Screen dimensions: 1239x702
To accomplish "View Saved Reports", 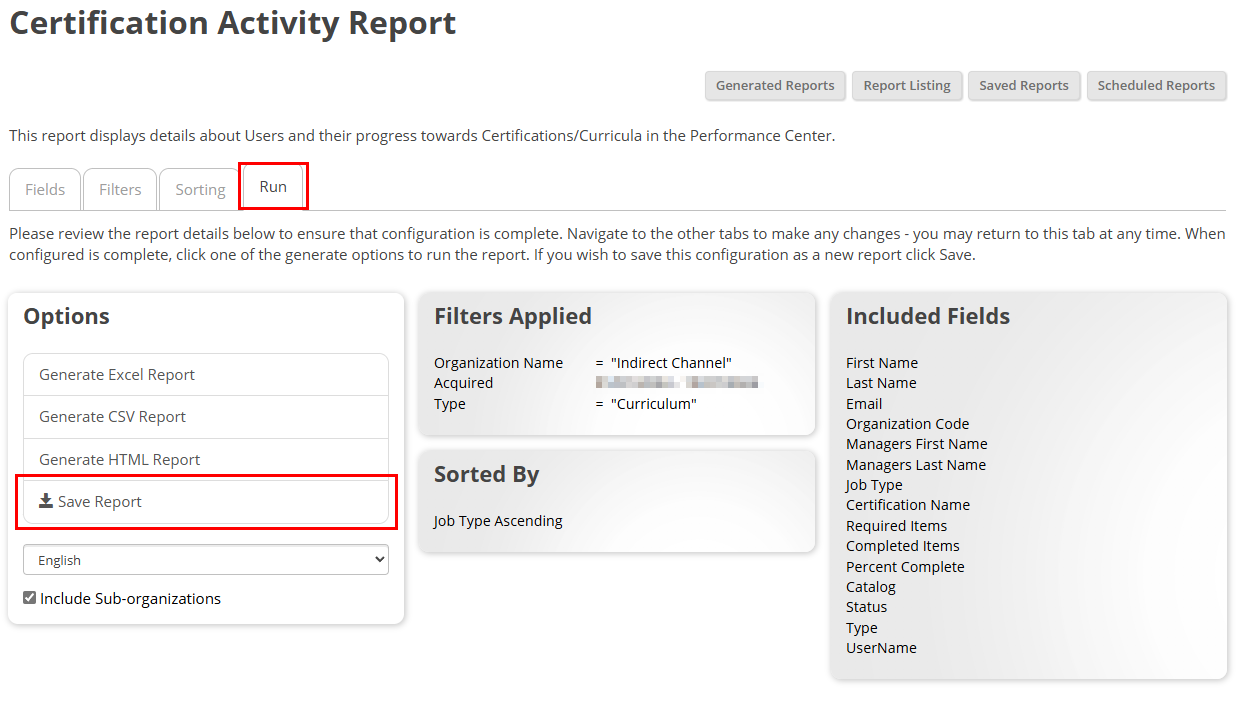I will coord(1023,86).
